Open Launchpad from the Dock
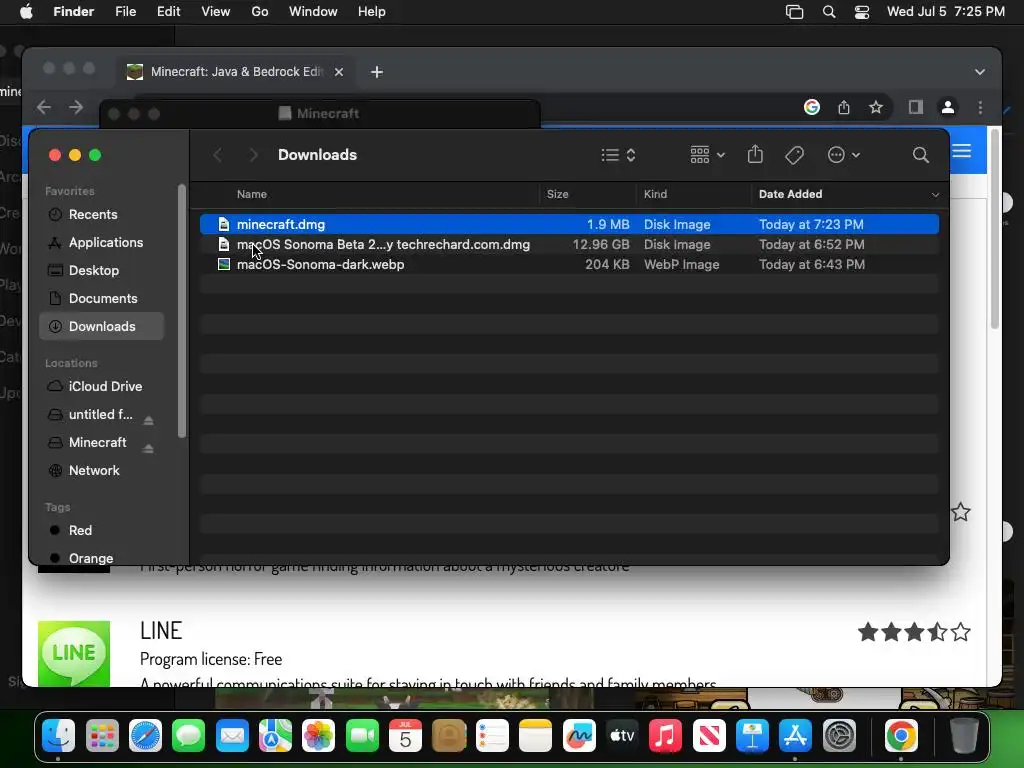 tap(102, 737)
